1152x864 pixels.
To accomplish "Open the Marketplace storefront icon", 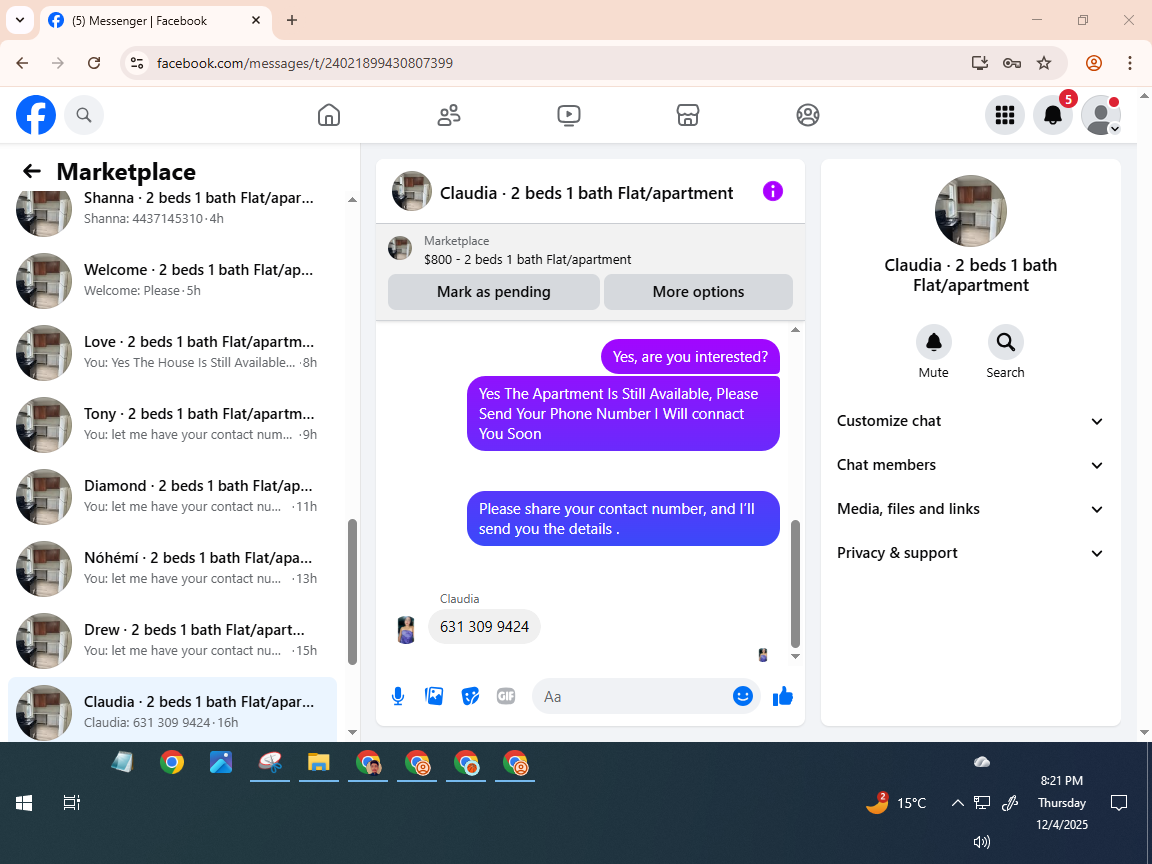I will pyautogui.click(x=688, y=115).
